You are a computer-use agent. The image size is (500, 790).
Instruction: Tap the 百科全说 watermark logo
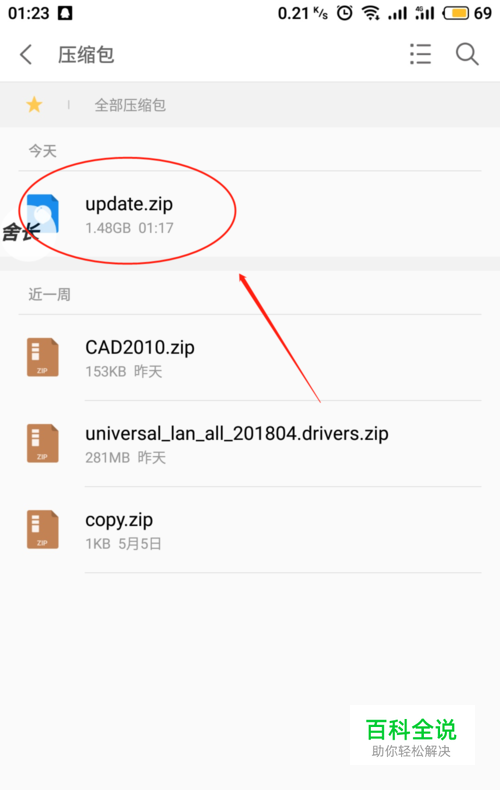coord(412,735)
